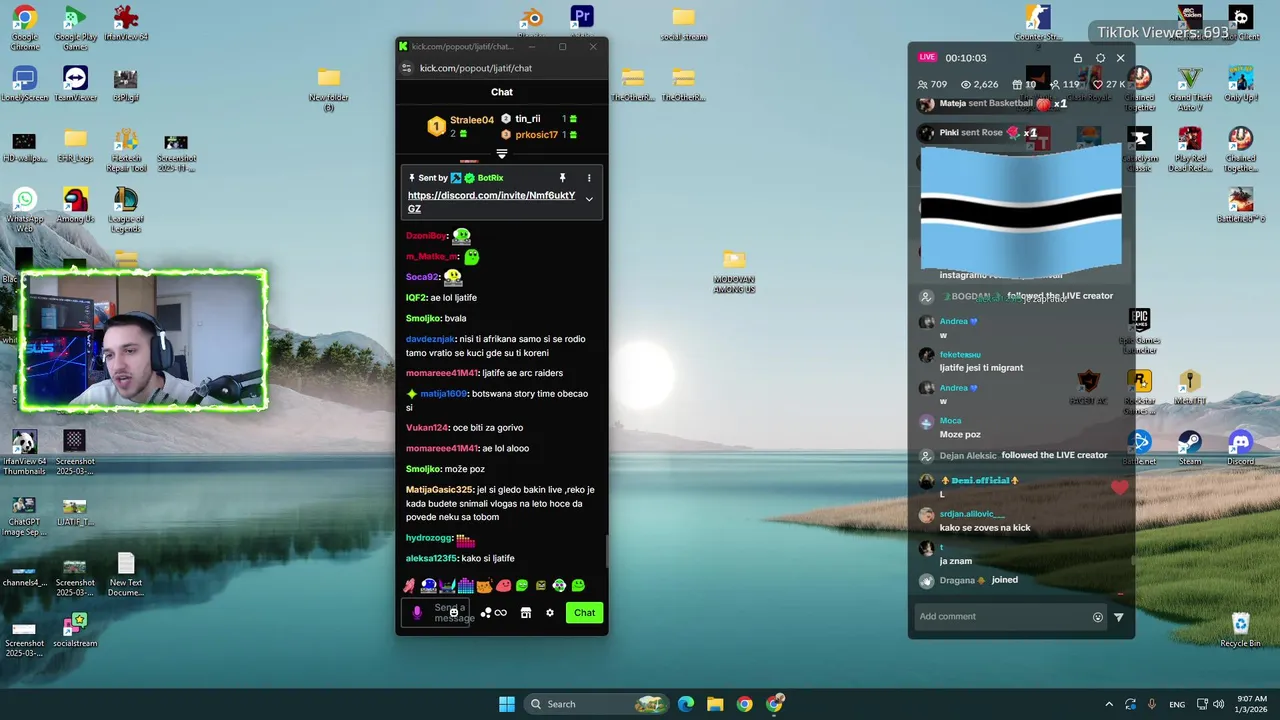The image size is (1280, 720).
Task: Open Windows Start menu
Action: pyautogui.click(x=507, y=704)
